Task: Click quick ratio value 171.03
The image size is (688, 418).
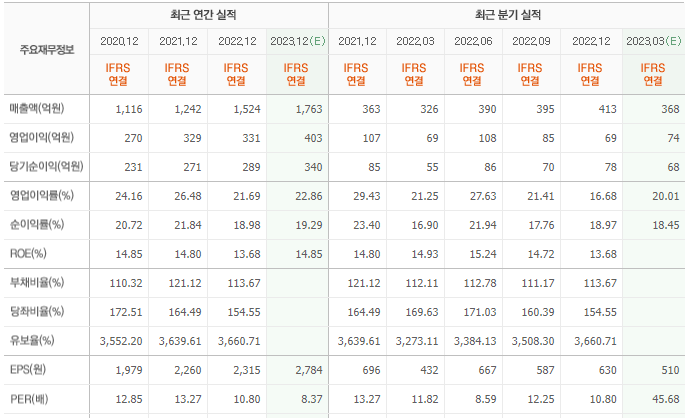Action: (480, 312)
